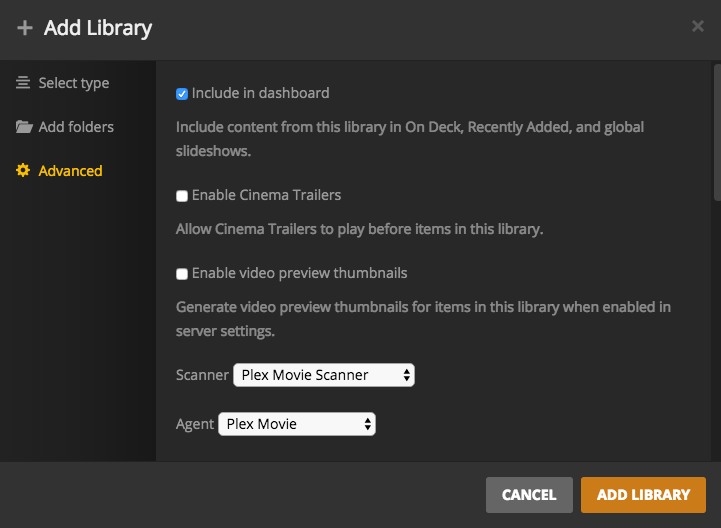Expand the Agent dropdown showing Plex Movie
Viewport: 721px width, 528px height.
pyautogui.click(x=296, y=424)
